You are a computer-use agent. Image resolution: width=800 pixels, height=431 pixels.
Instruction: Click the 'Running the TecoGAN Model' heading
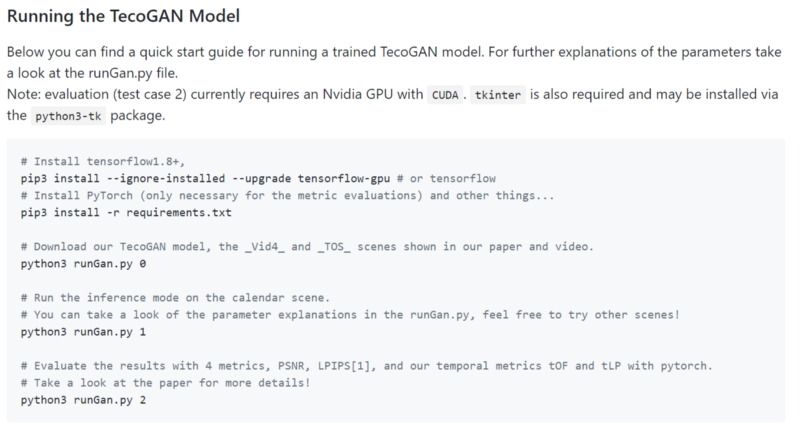pyautogui.click(x=123, y=16)
